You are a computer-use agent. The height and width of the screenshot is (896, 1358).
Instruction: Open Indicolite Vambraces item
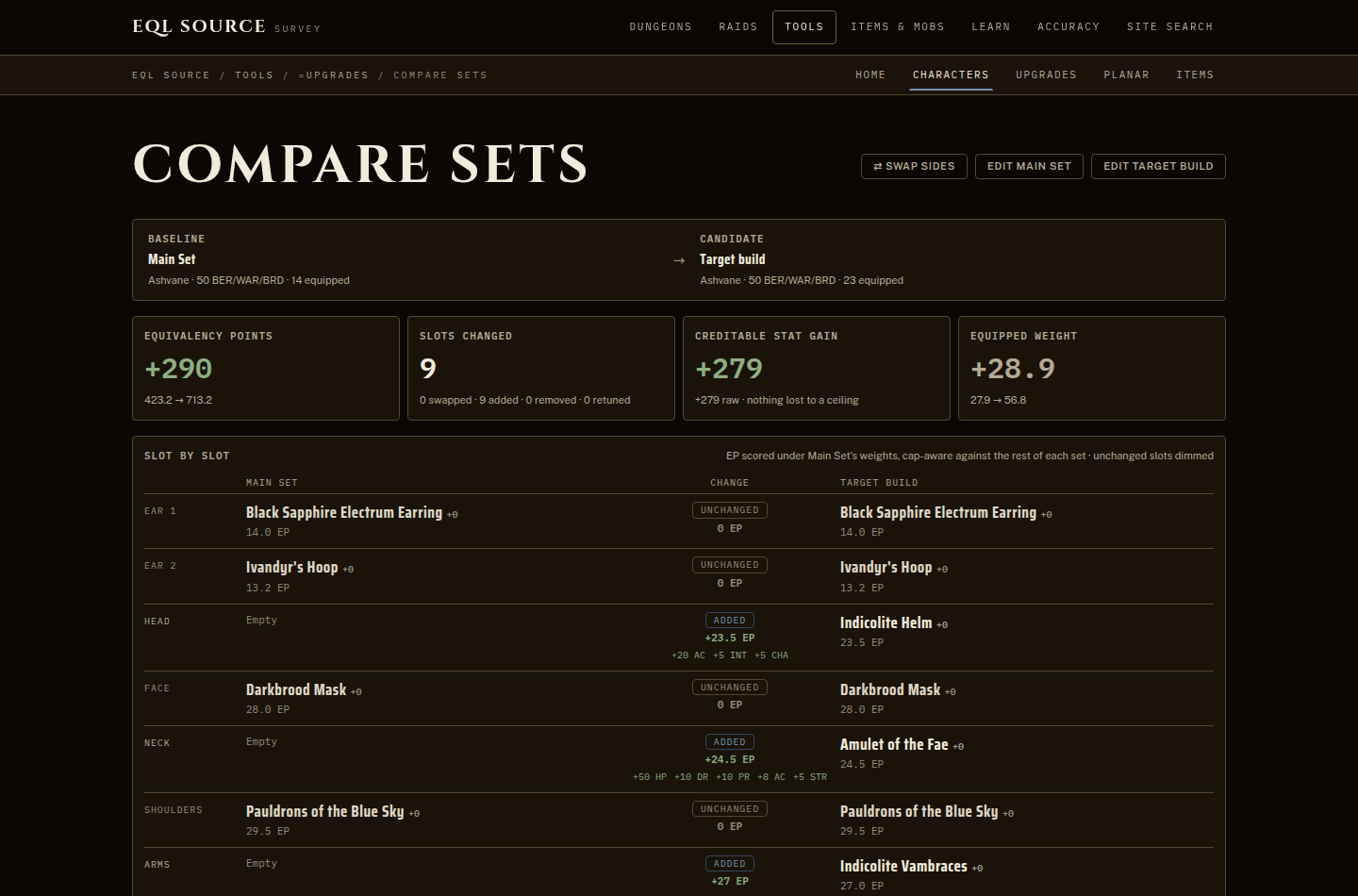click(903, 866)
